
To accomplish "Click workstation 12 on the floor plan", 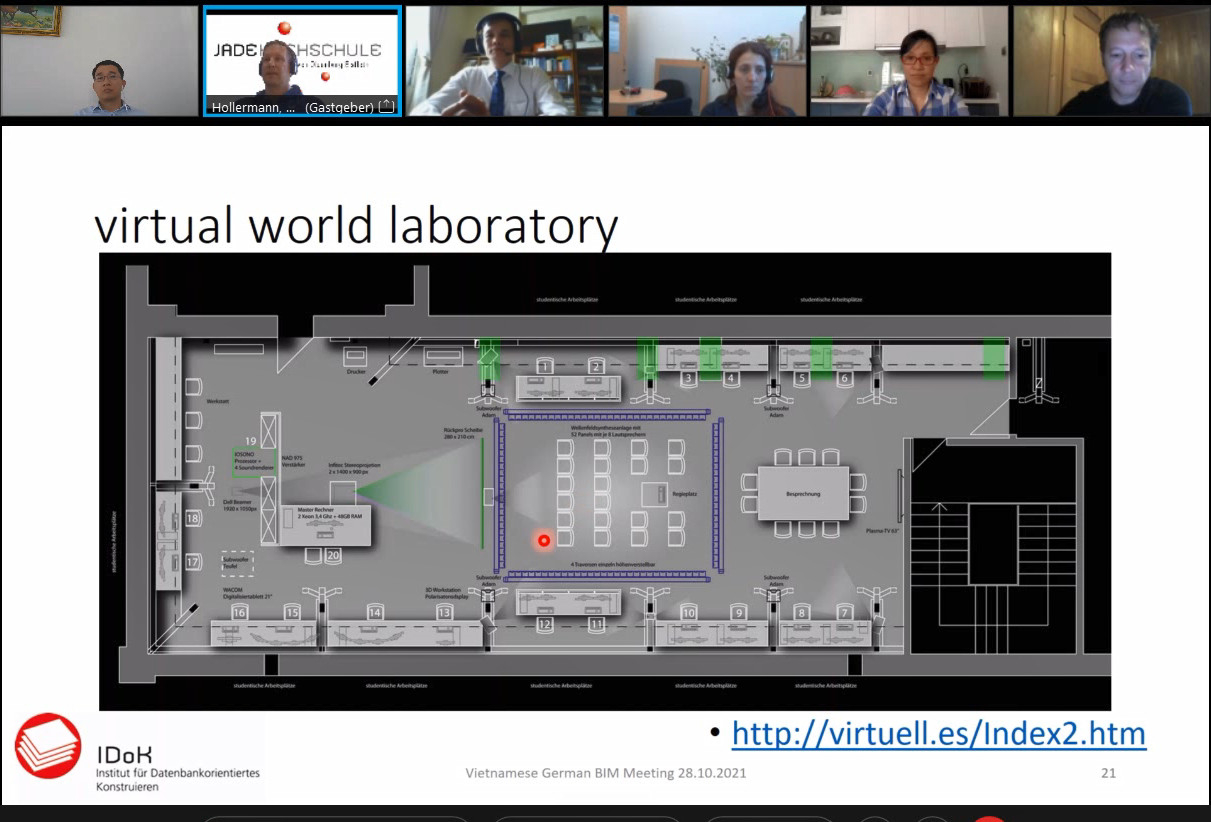I will (544, 624).
